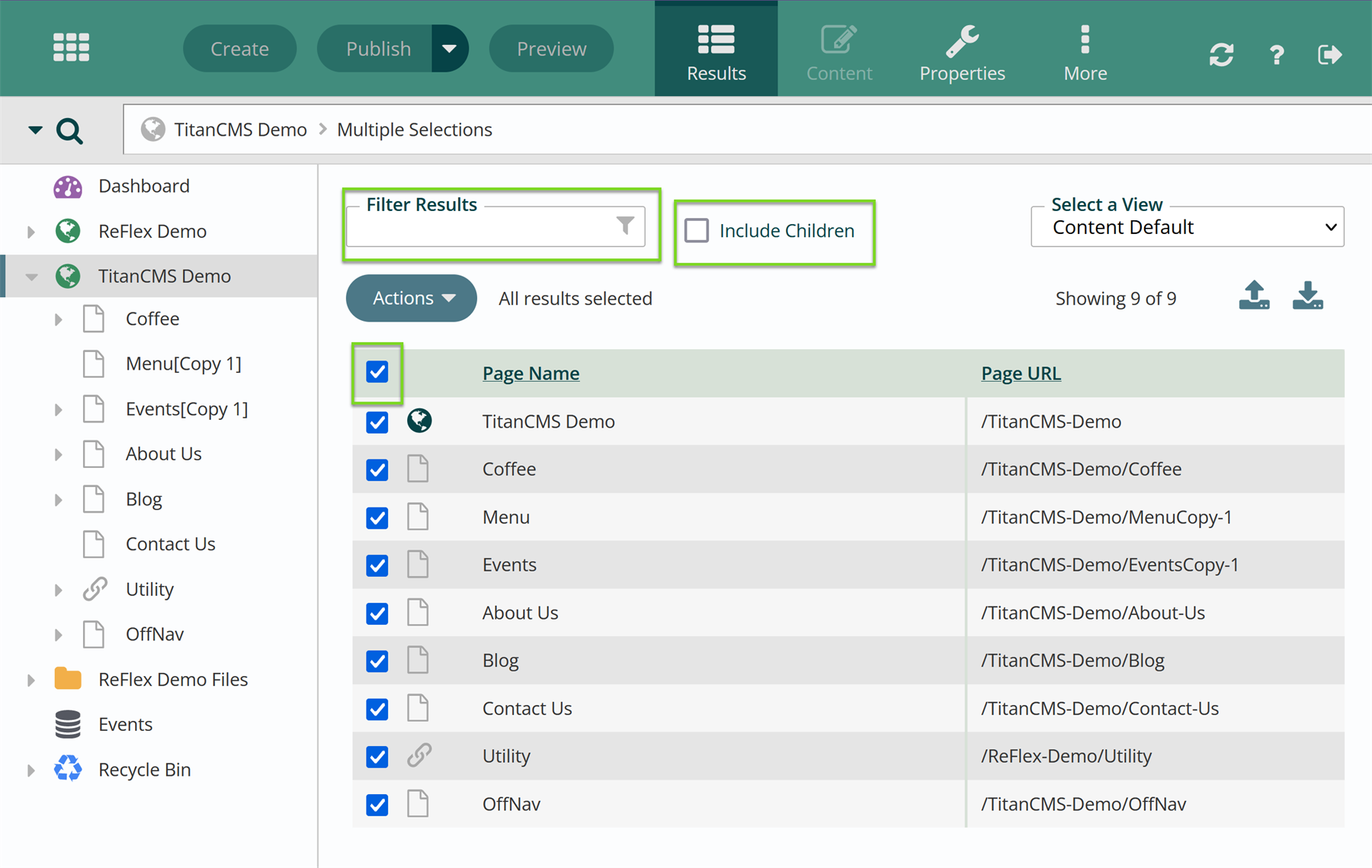Uncheck the Events row checkbox
The image size is (1372, 868).
pos(377,565)
